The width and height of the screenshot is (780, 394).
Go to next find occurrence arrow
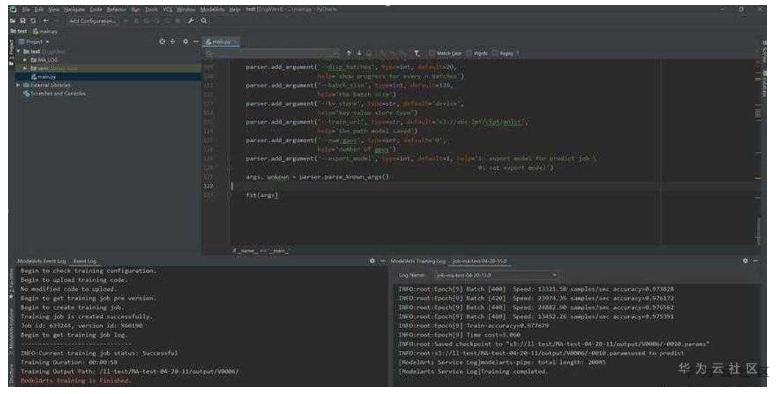(359, 53)
